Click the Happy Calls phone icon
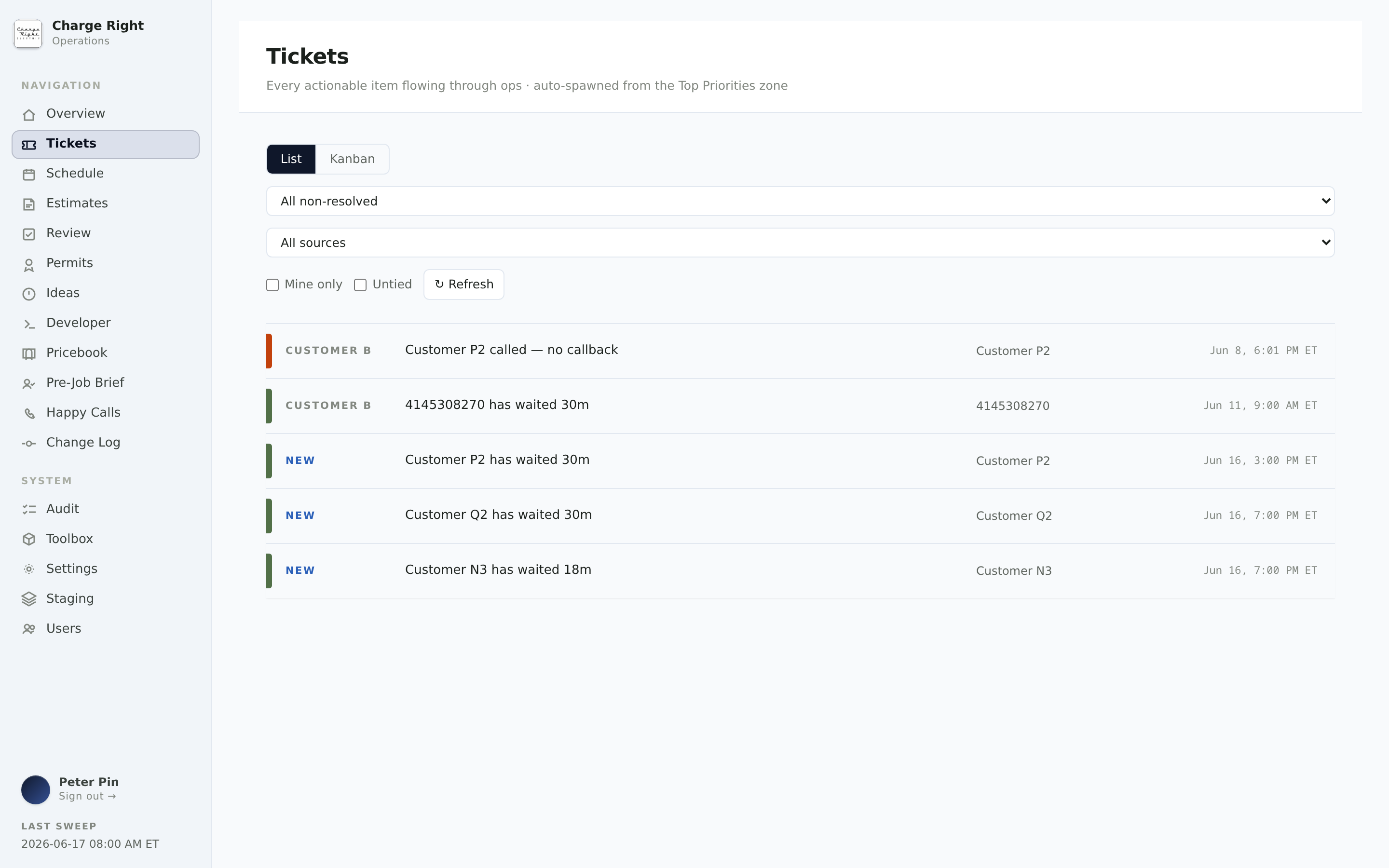 [x=29, y=413]
